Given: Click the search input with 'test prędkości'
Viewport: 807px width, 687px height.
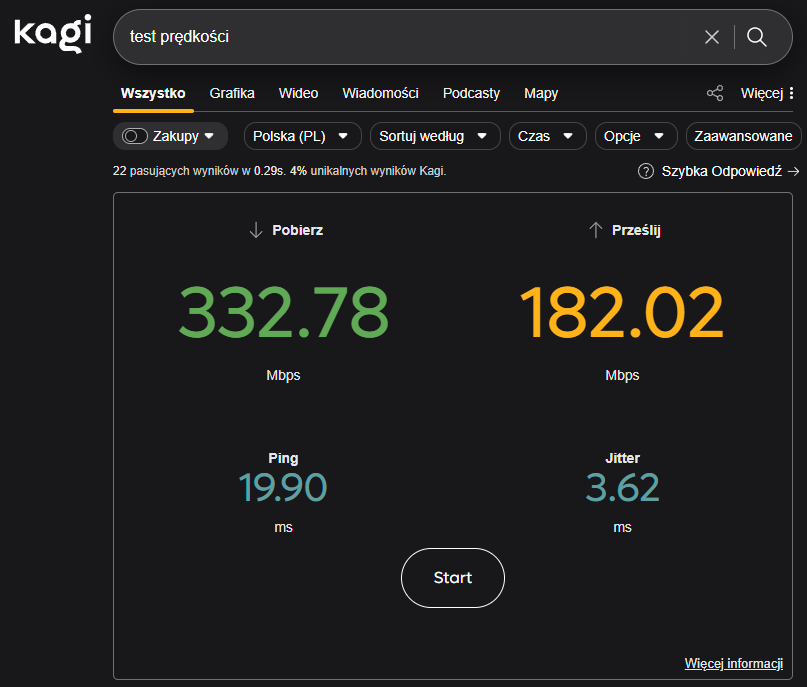Looking at the screenshot, I should click(x=400, y=37).
